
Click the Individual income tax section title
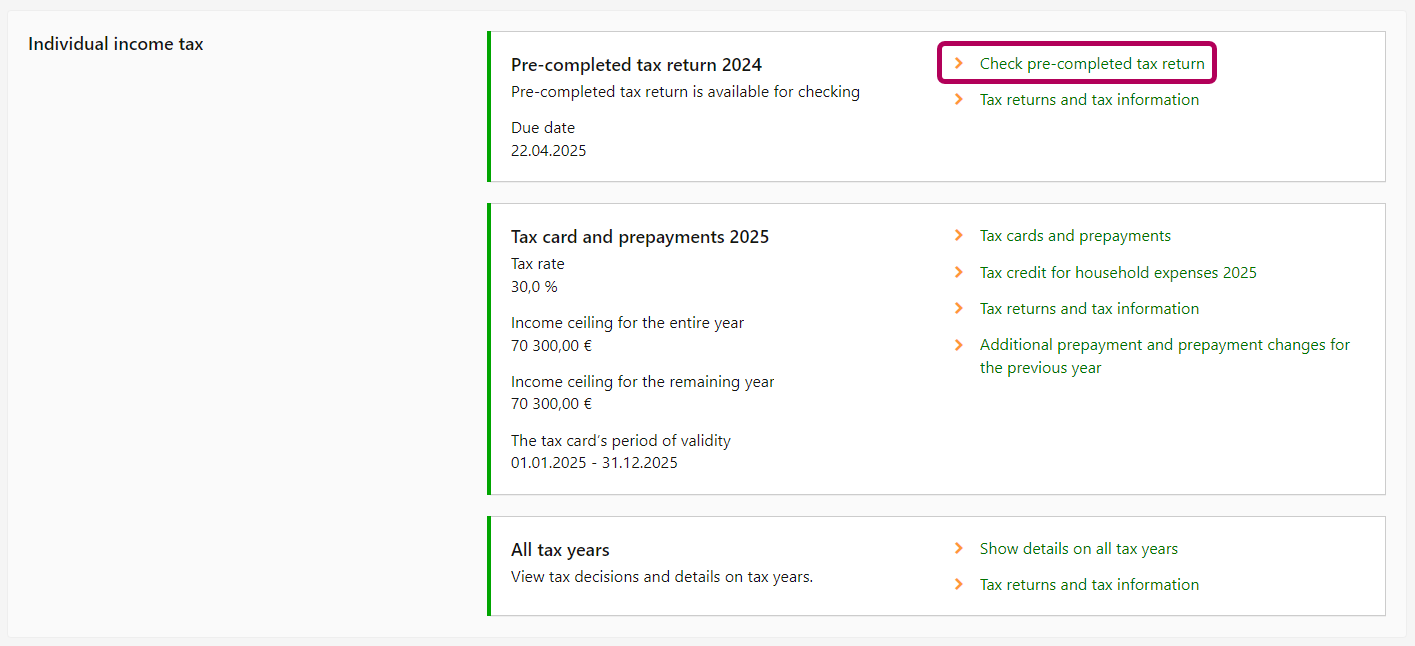pyautogui.click(x=116, y=44)
